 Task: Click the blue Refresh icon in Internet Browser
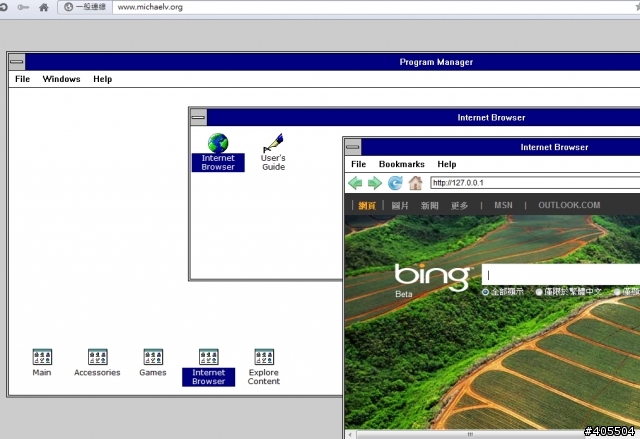click(x=395, y=183)
